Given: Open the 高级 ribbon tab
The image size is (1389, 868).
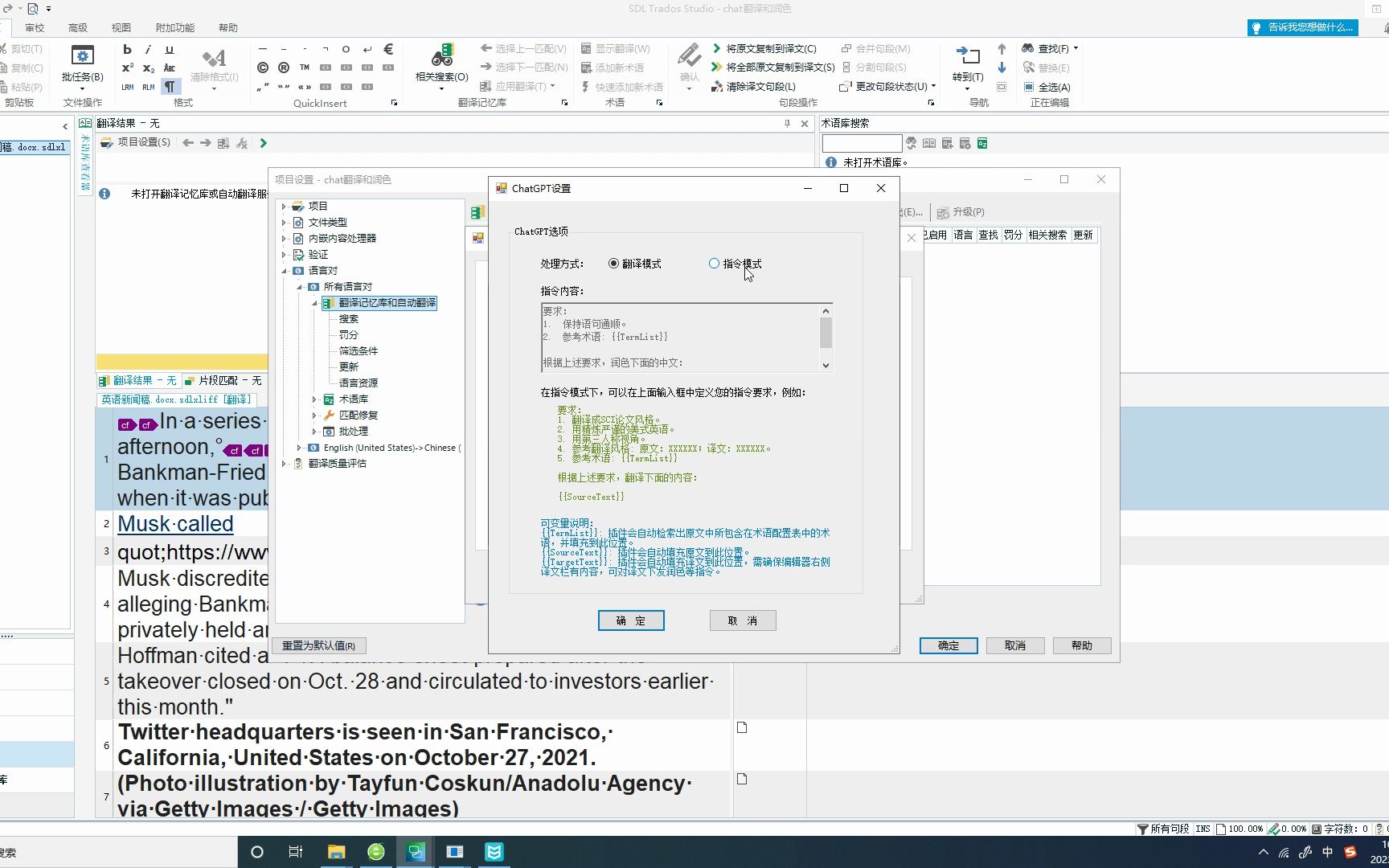Looking at the screenshot, I should click(x=78, y=27).
